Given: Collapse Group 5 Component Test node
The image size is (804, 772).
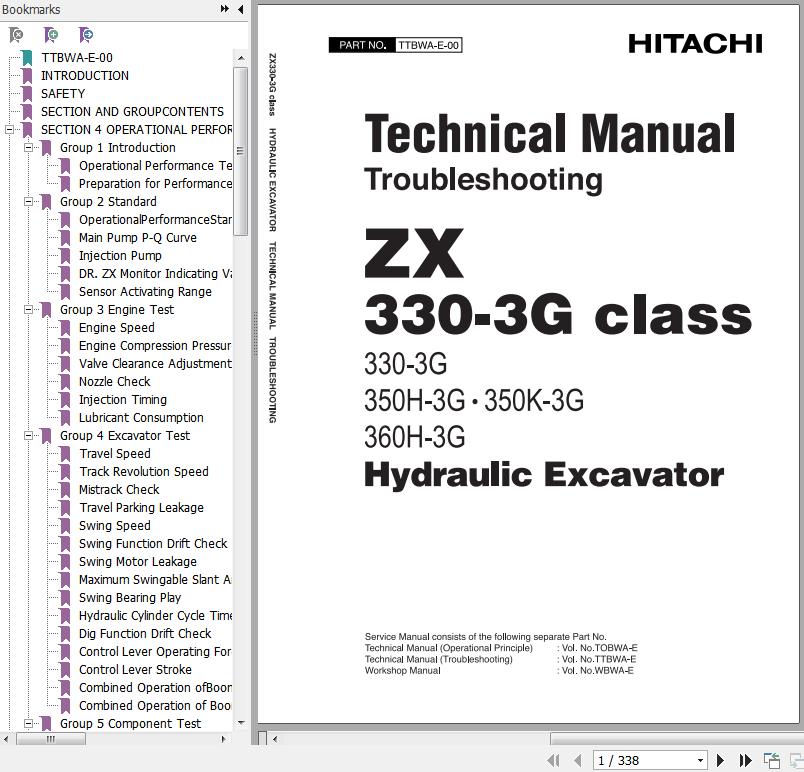Looking at the screenshot, I should [29, 724].
